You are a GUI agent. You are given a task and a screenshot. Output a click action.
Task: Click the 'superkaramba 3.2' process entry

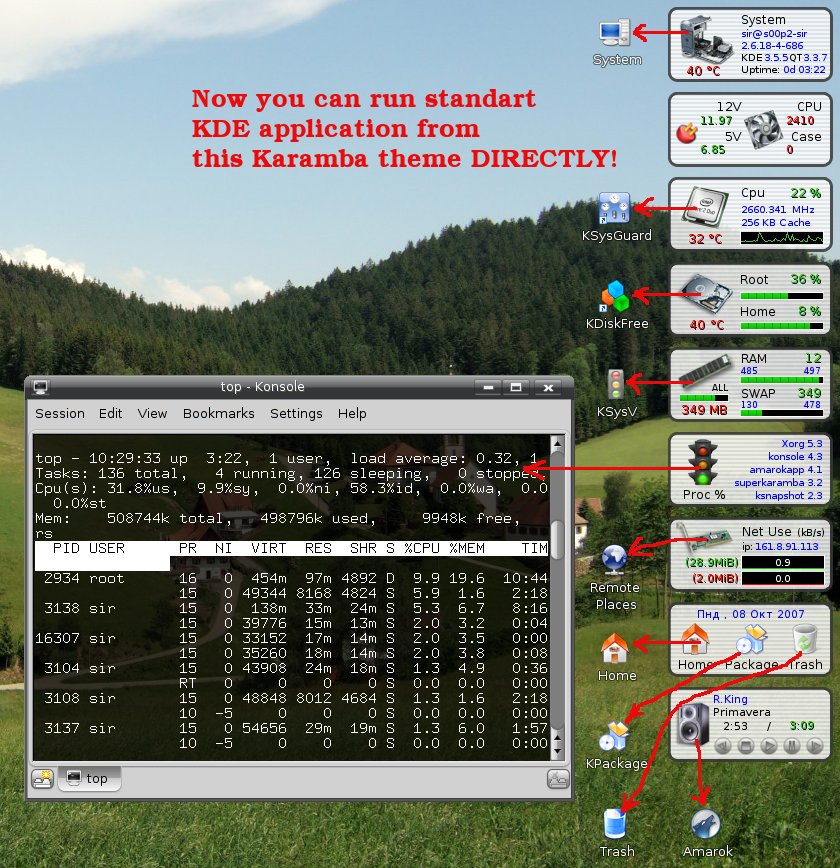(779, 482)
